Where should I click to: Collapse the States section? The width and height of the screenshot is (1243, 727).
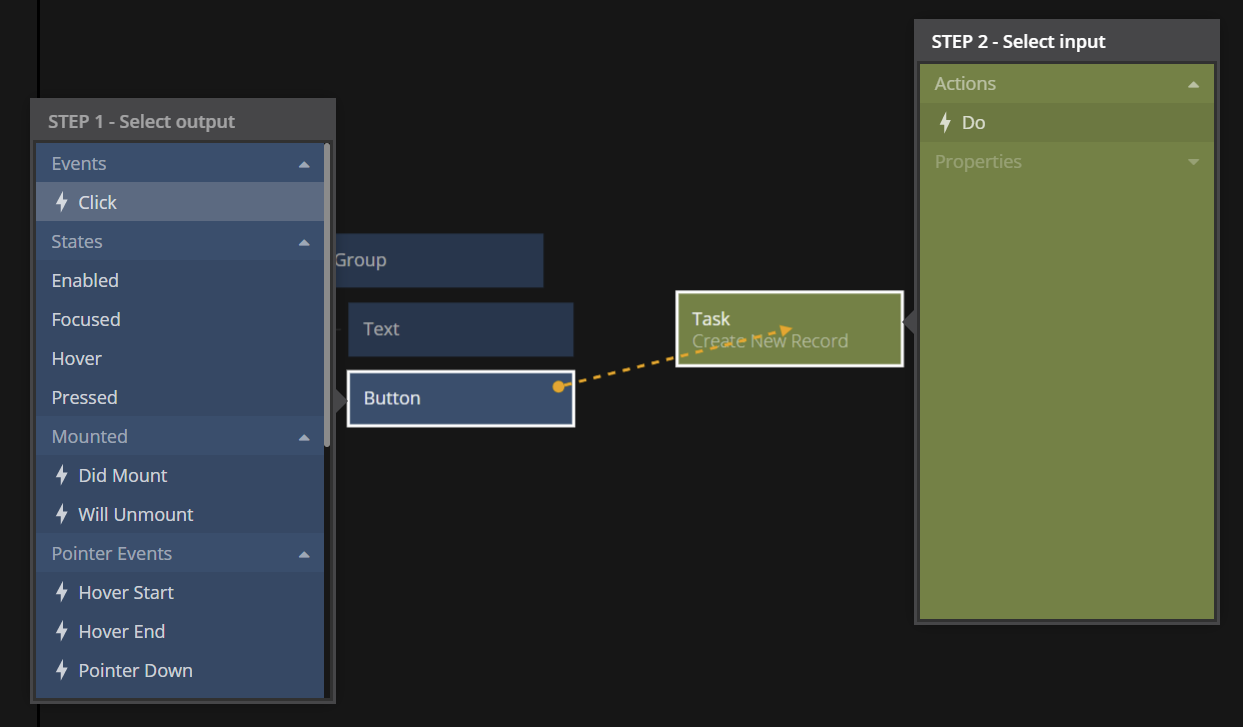[304, 242]
